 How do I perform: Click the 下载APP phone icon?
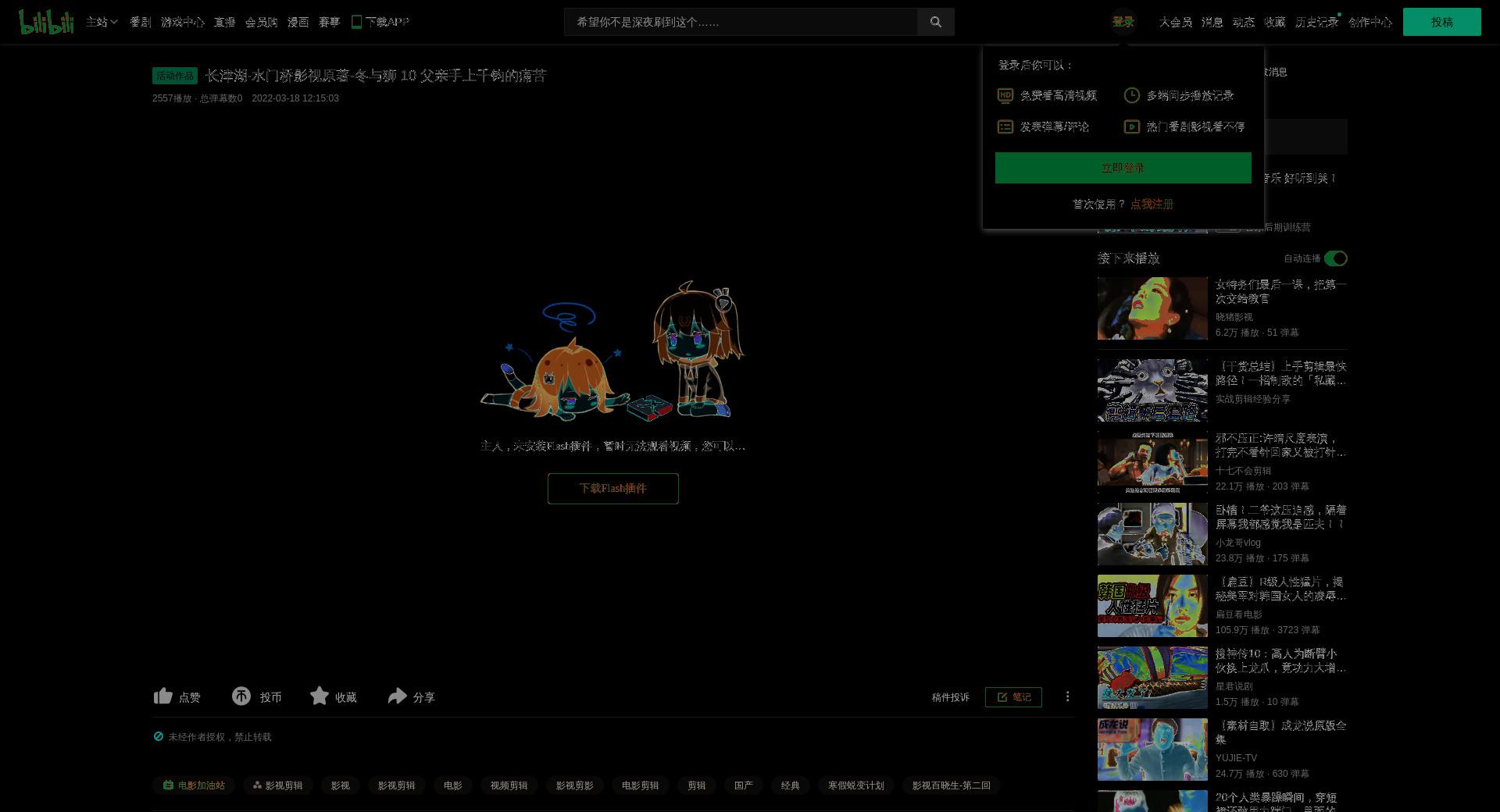[x=356, y=22]
